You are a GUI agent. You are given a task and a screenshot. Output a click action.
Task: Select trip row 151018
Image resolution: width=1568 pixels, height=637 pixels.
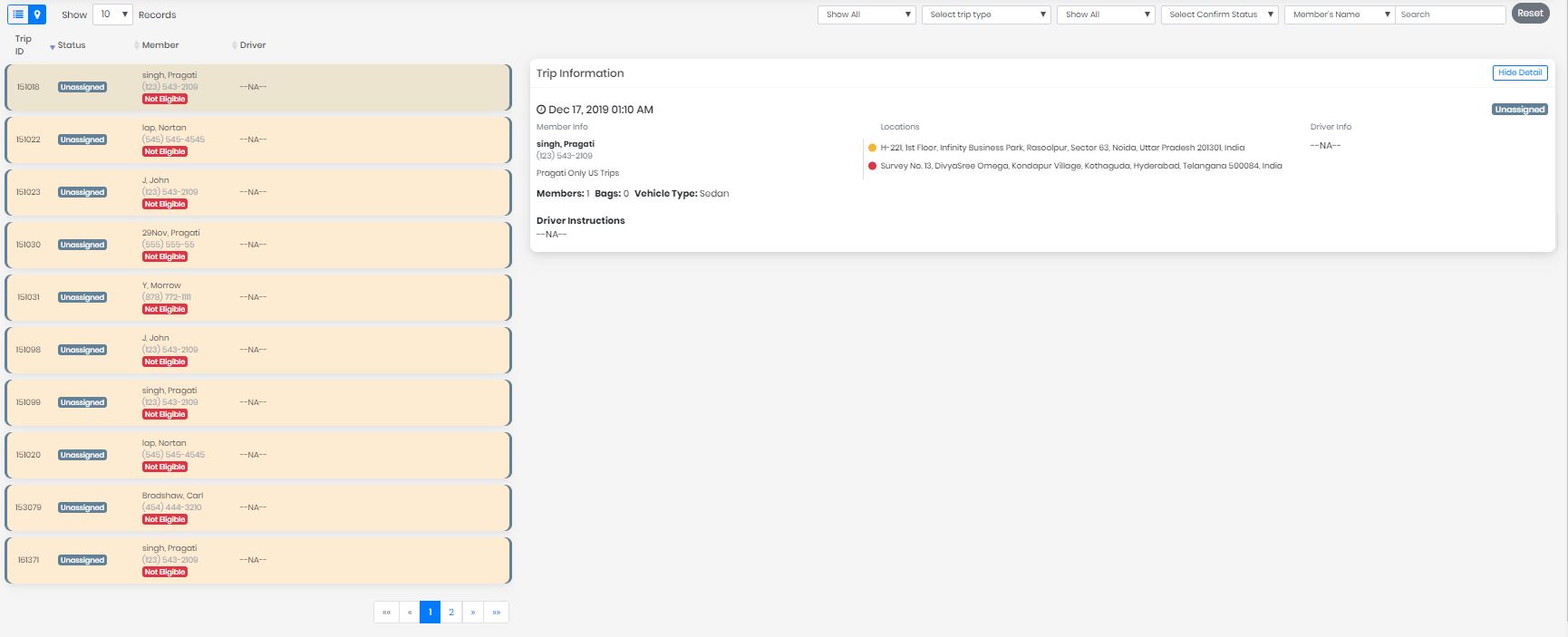click(258, 87)
